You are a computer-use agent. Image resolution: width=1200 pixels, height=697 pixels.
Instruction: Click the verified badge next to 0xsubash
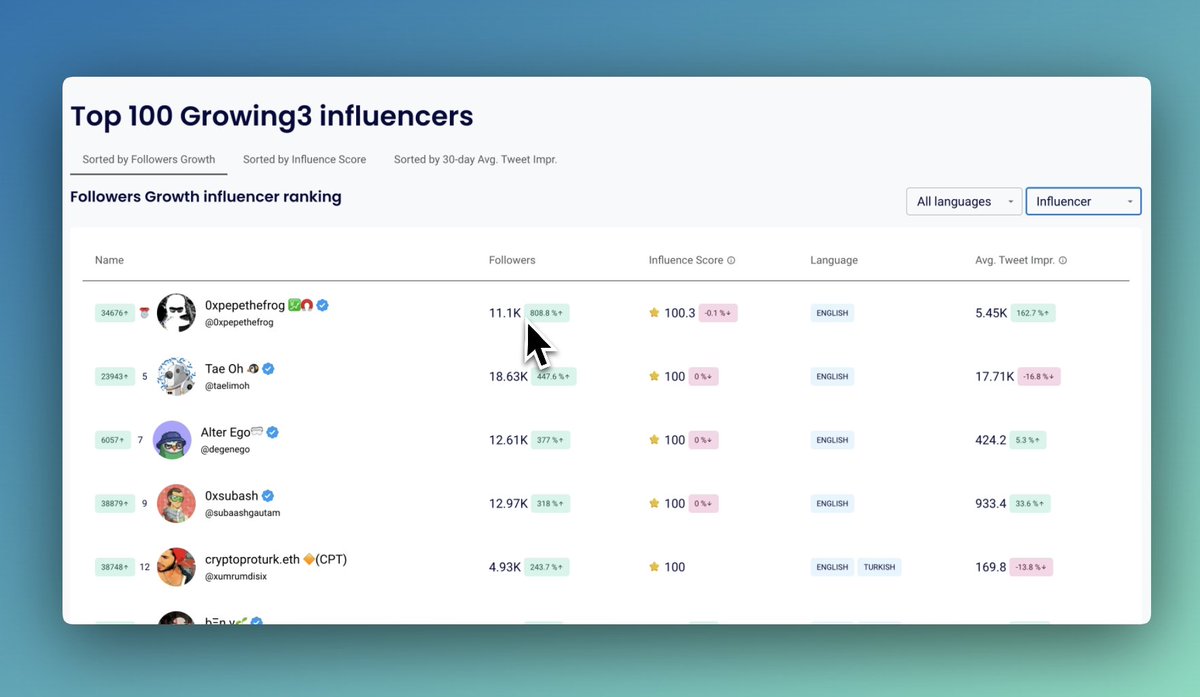tap(268, 496)
